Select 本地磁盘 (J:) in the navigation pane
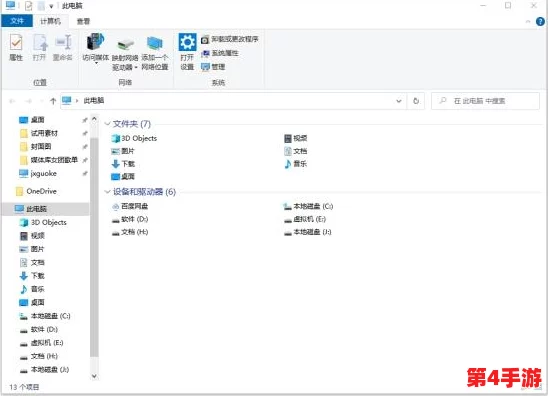This screenshot has width=548, height=396. [44, 369]
